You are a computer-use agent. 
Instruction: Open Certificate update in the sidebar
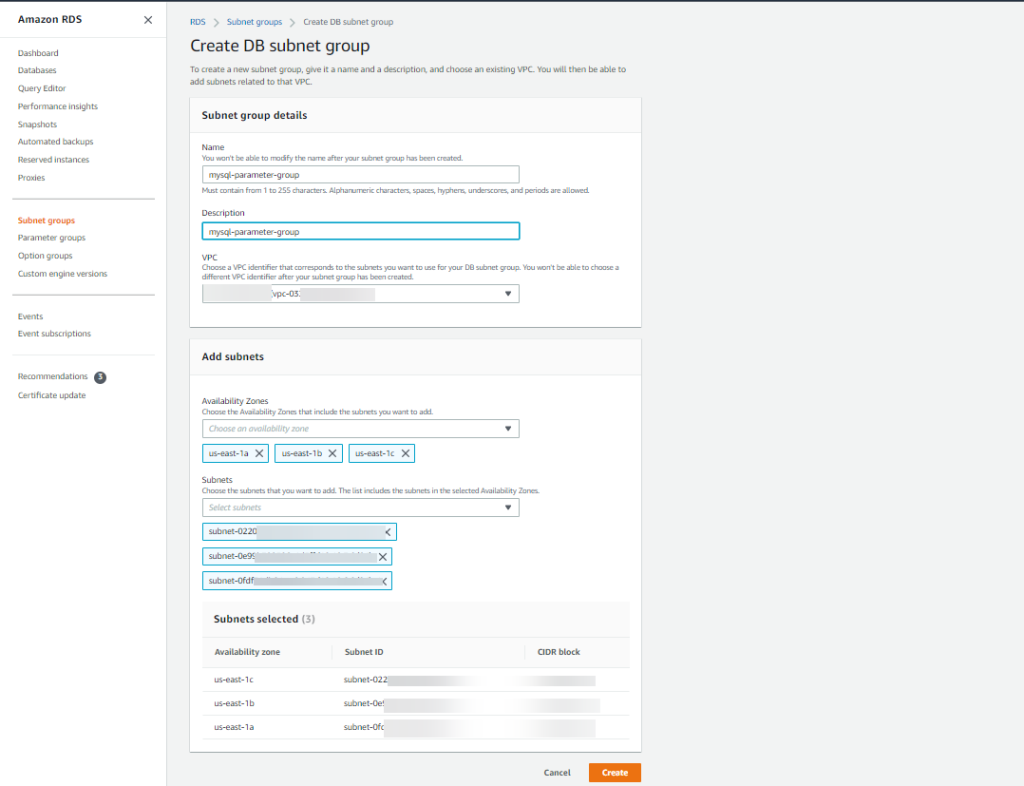(52, 396)
